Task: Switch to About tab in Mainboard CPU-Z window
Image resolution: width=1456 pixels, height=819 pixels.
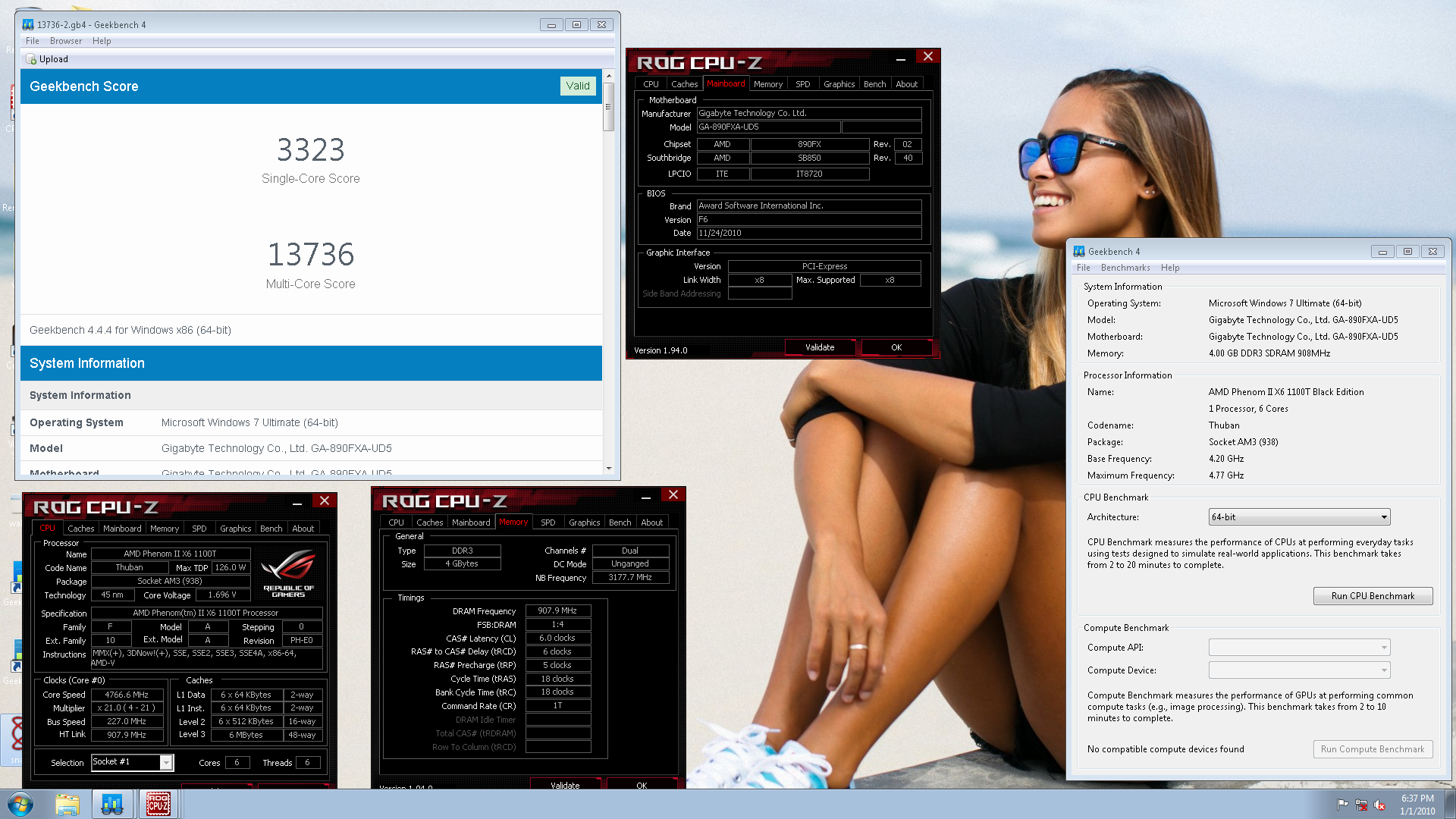Action: 906,84
